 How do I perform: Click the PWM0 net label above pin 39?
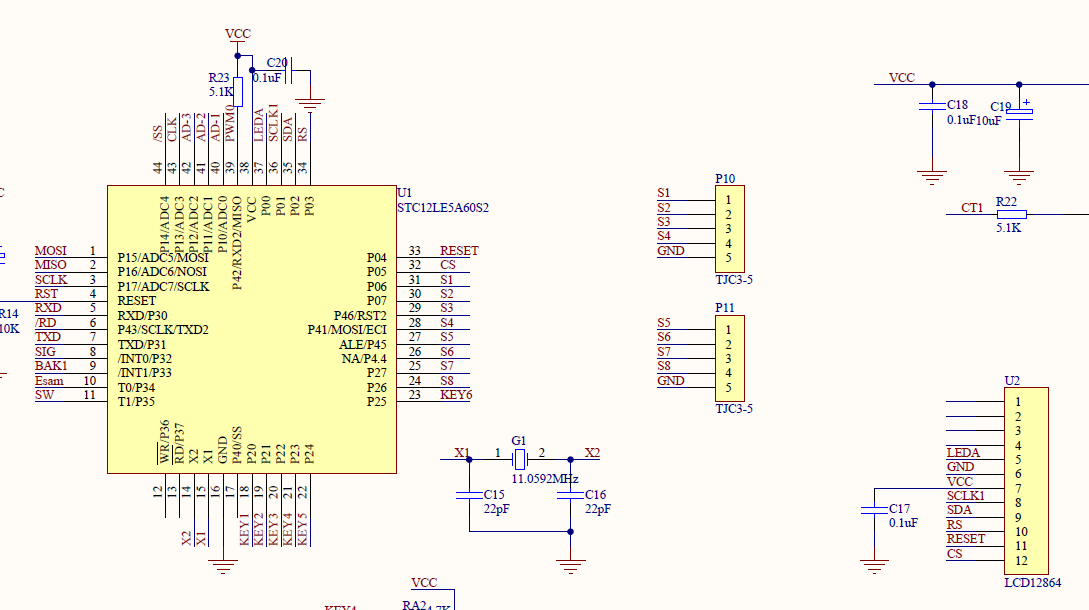230,124
